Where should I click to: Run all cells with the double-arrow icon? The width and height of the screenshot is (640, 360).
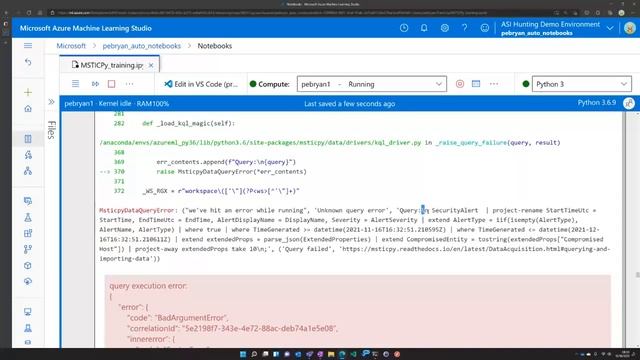click(96, 84)
